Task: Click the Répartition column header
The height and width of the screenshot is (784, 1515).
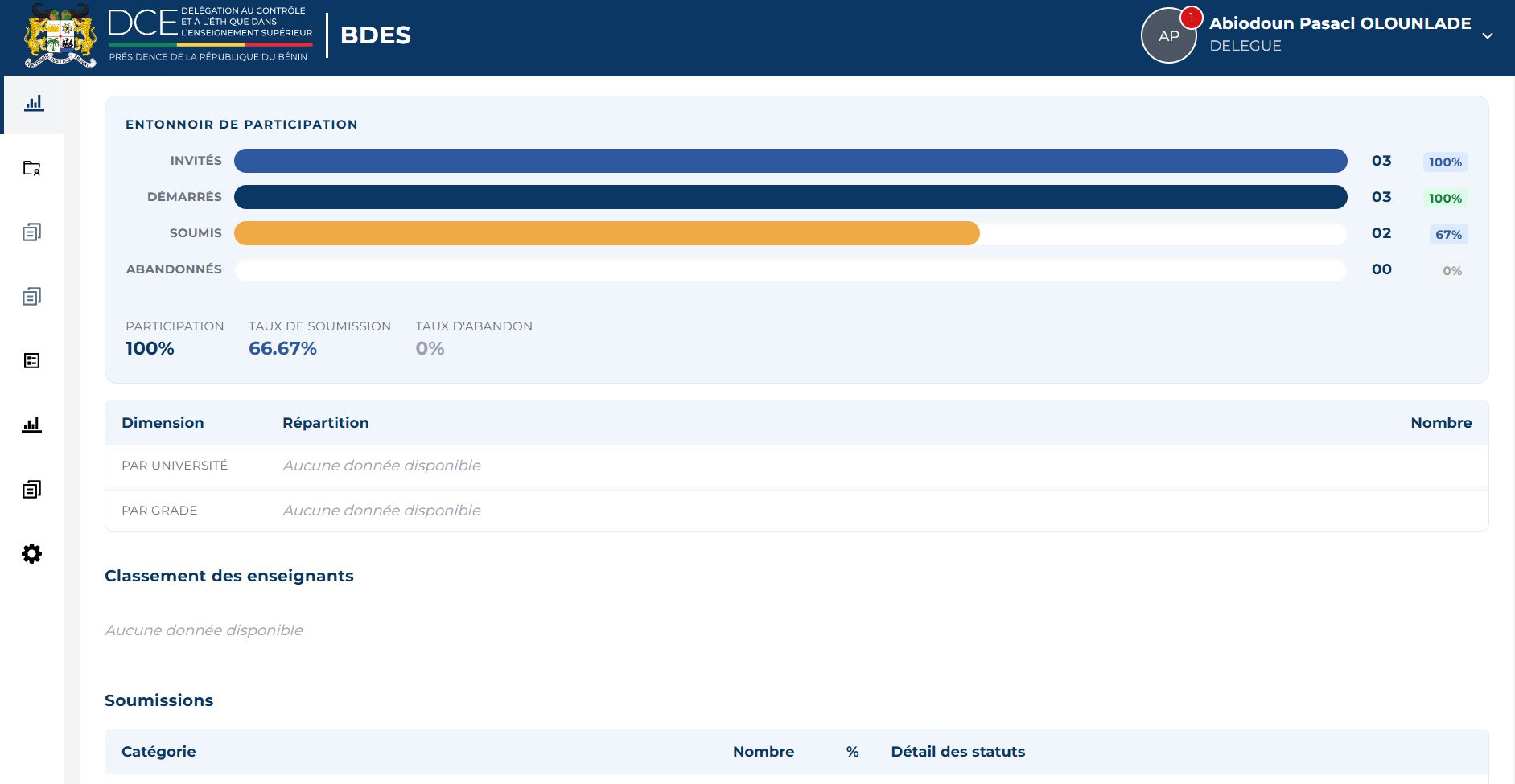Action: click(x=326, y=423)
